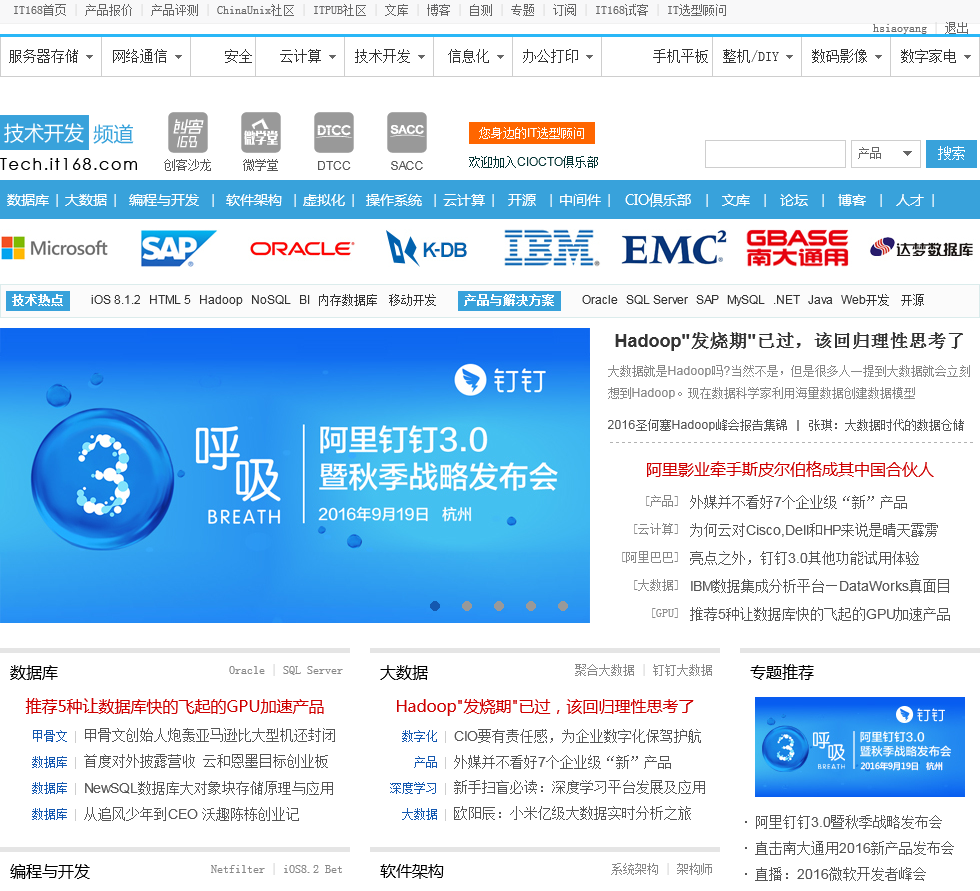Open headline Hadoop"发烧期"已过 article
Viewport: 980px width, 891px height.
789,341
